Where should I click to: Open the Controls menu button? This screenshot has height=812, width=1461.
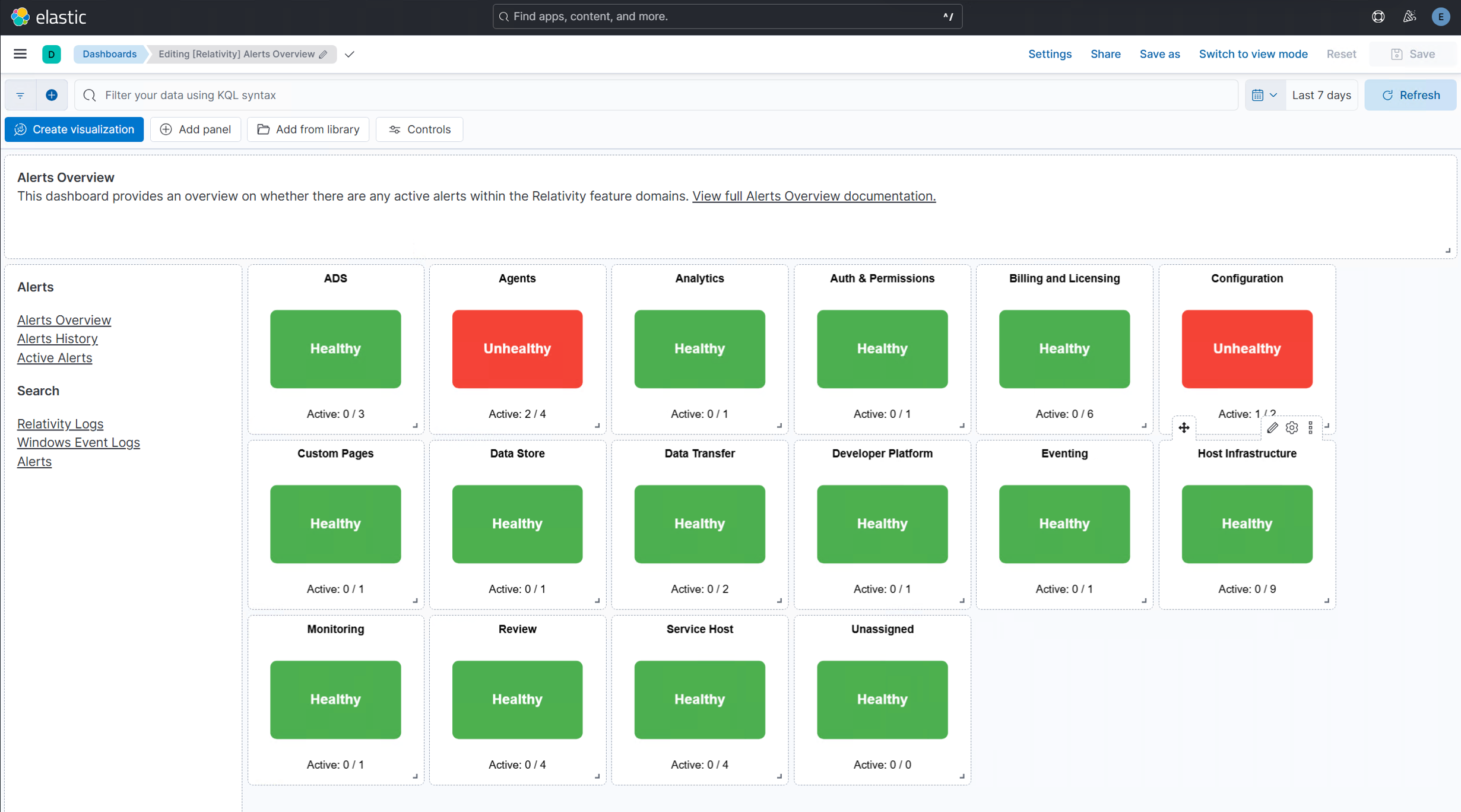click(x=419, y=129)
